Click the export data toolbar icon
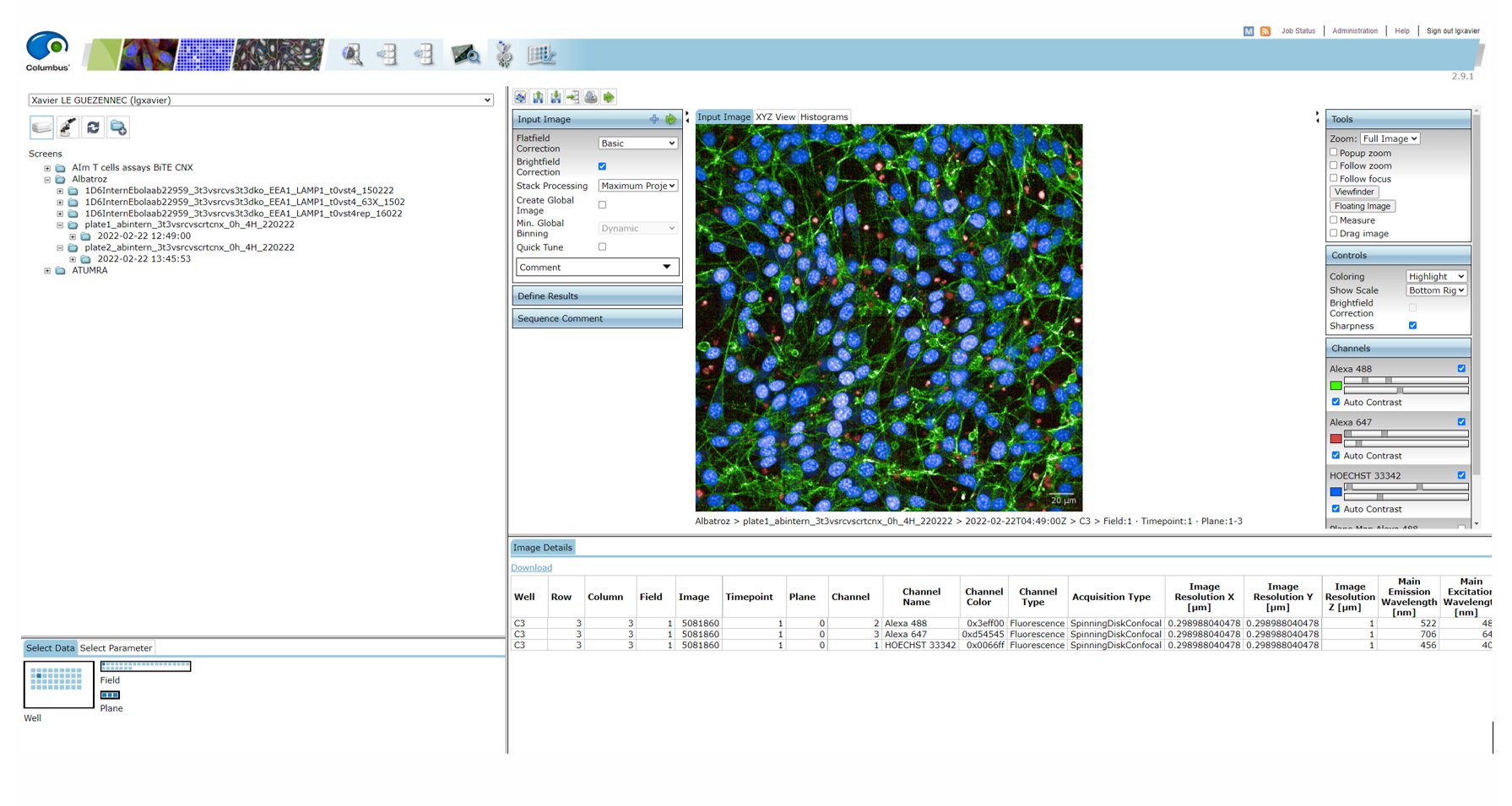The image size is (1512, 806). pos(424,55)
